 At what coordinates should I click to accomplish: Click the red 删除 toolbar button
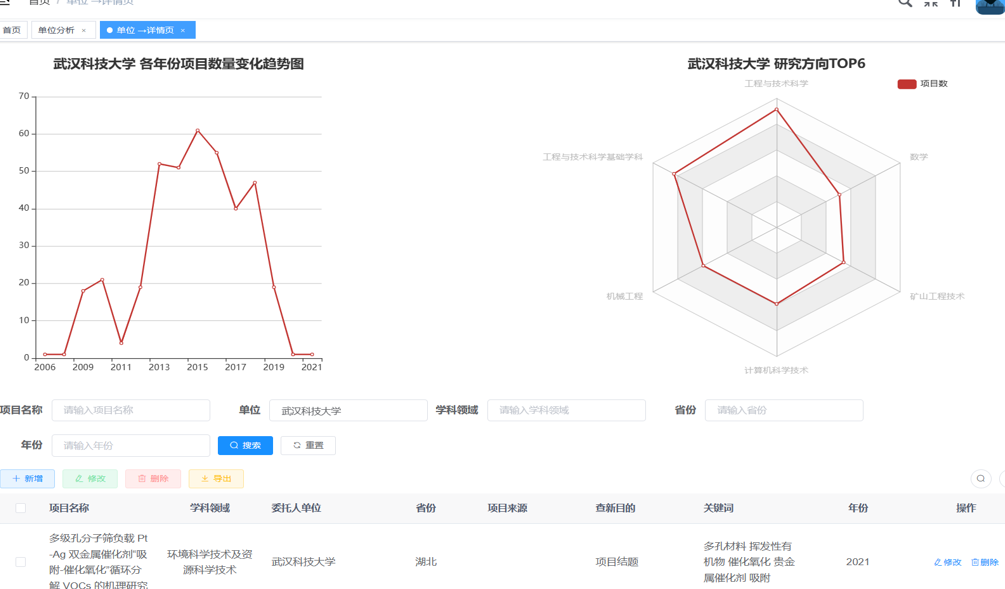pos(153,479)
